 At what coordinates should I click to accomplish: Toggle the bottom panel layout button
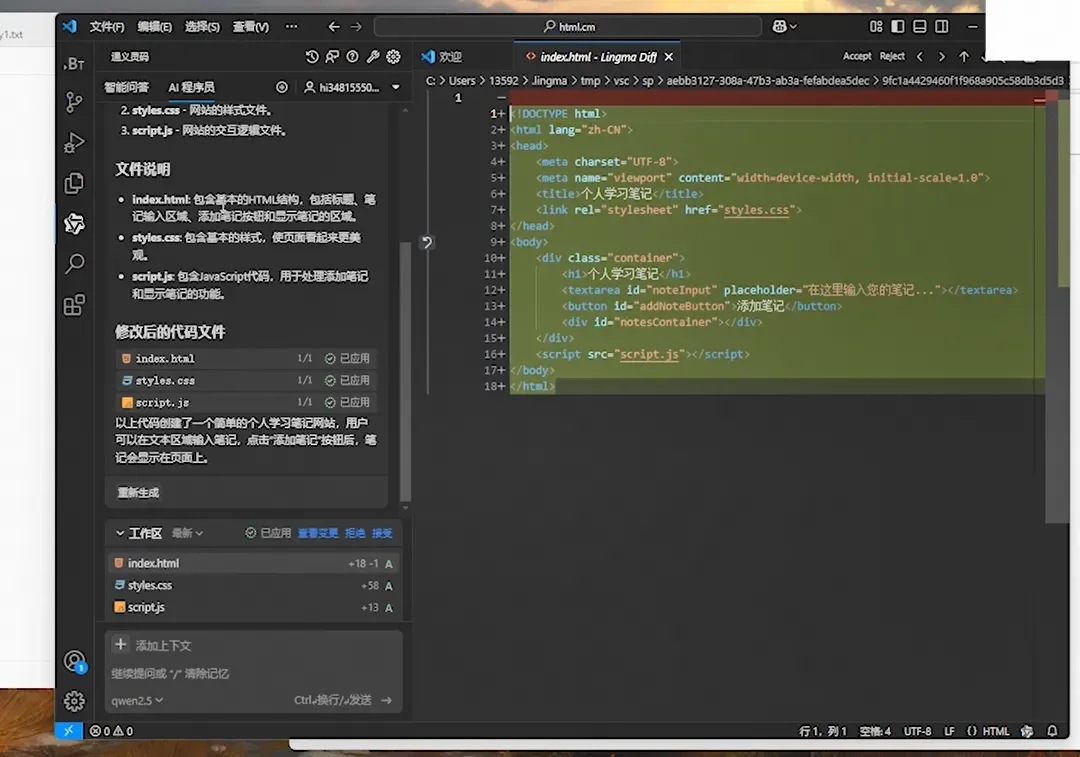(x=919, y=27)
